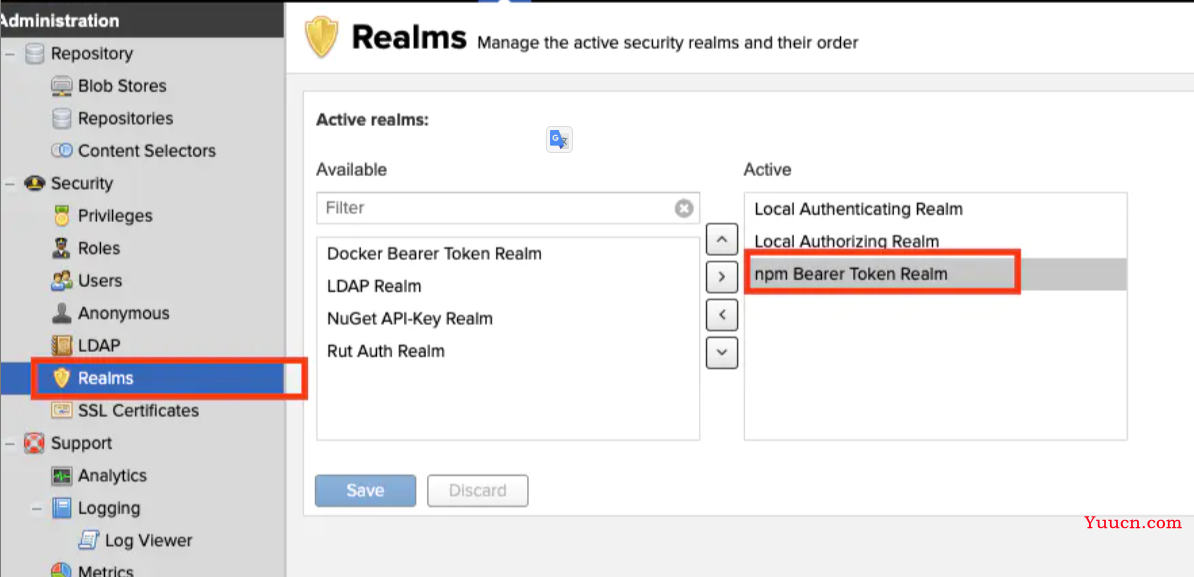Clear the Filter field with x icon
The width and height of the screenshot is (1194, 577).
pyautogui.click(x=684, y=208)
